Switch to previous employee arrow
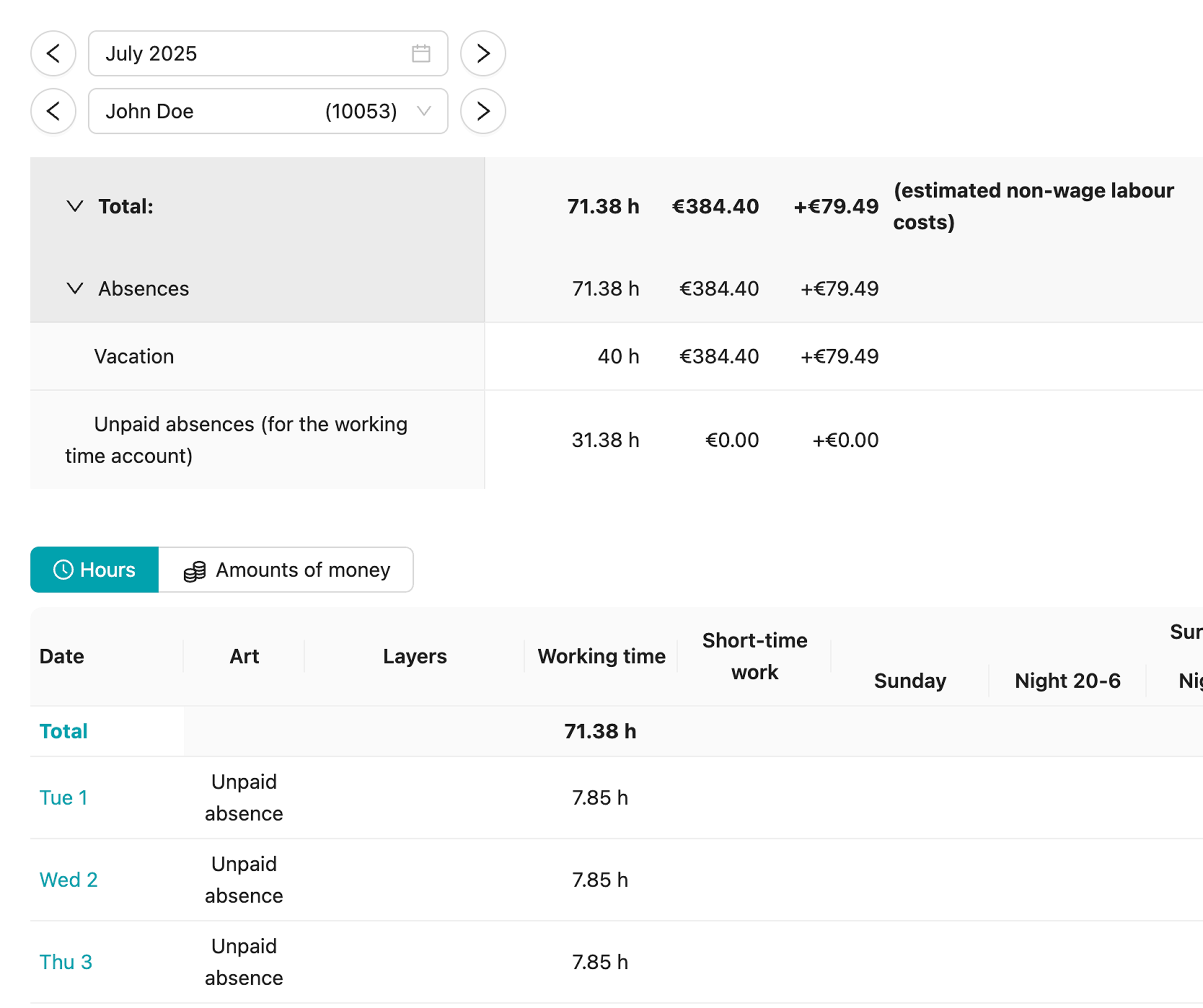 pyautogui.click(x=53, y=111)
